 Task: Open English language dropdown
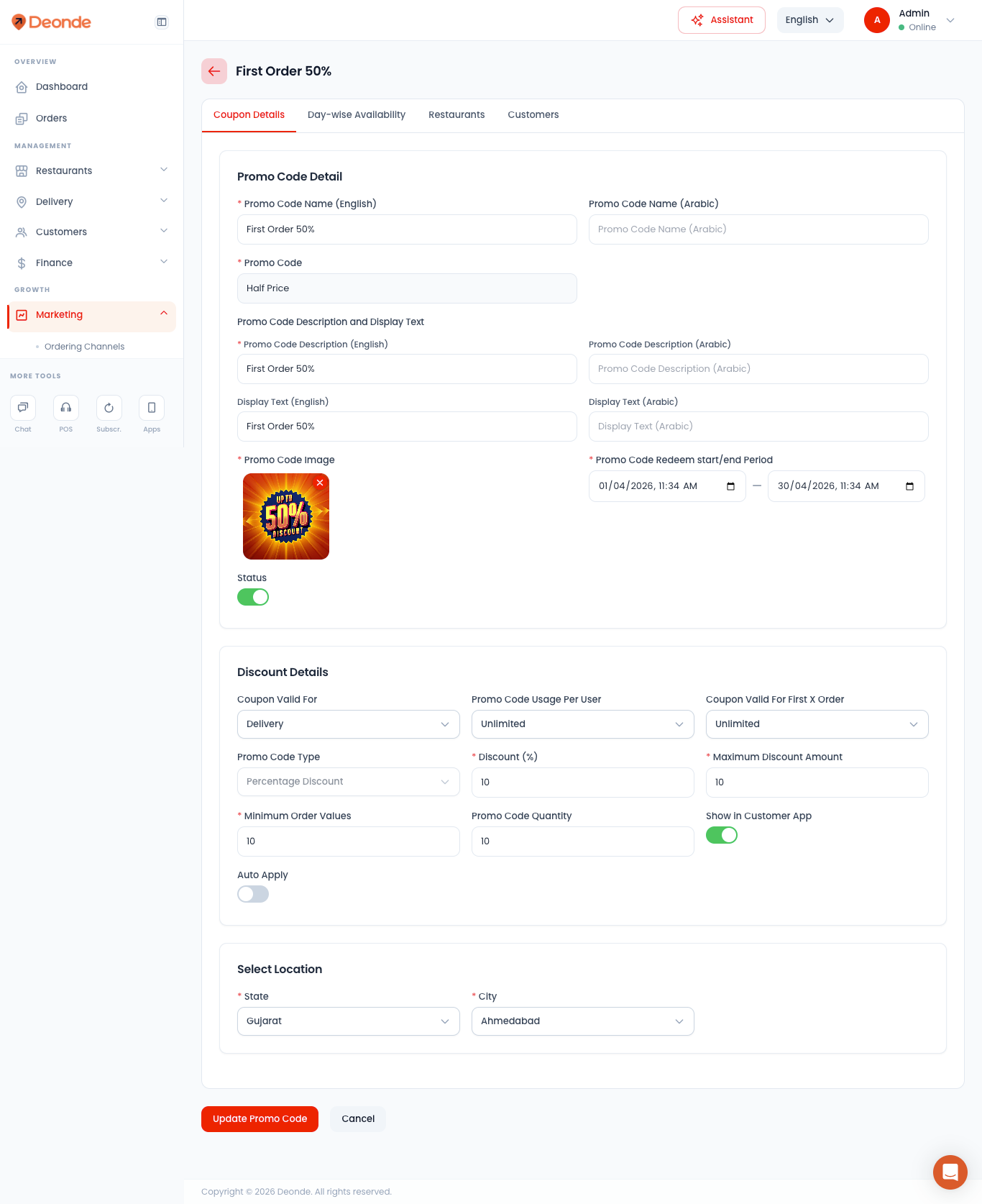tap(810, 20)
